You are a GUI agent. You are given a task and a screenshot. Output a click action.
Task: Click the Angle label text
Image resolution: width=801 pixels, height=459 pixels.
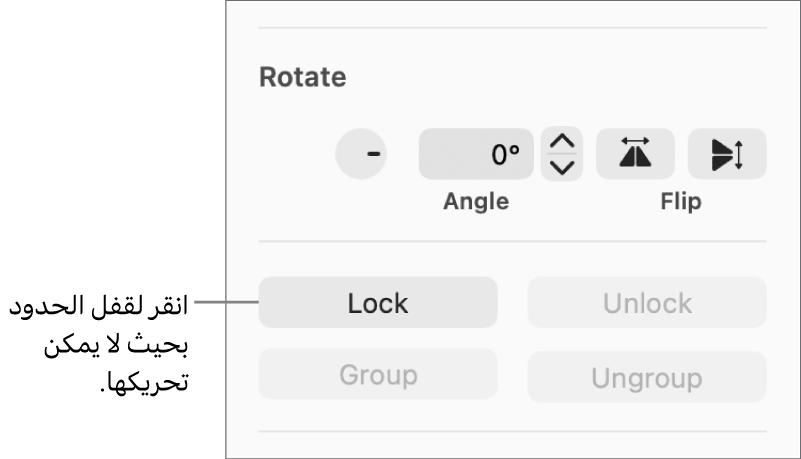point(476,201)
